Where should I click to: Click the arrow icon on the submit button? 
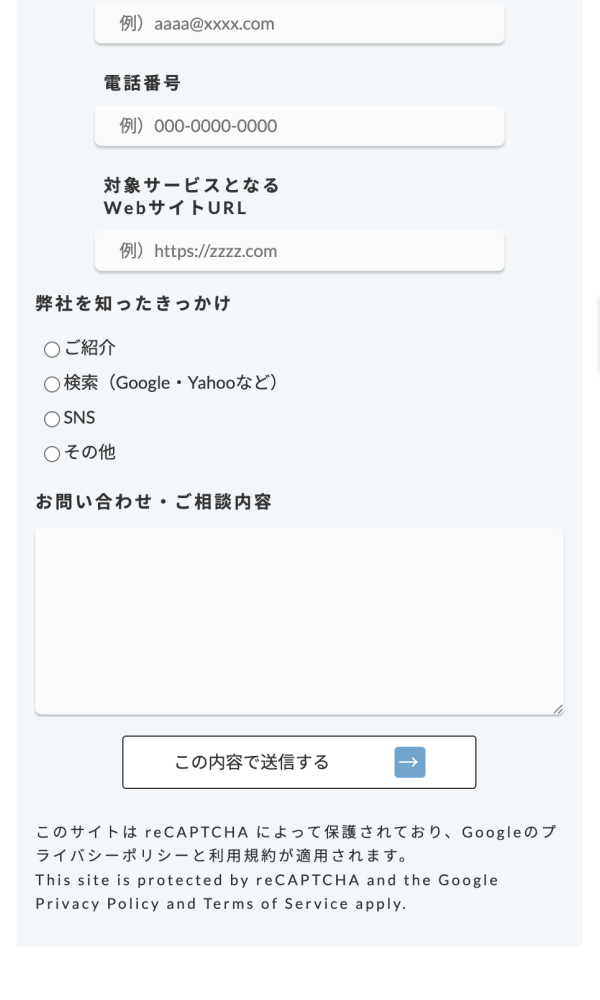coord(410,762)
